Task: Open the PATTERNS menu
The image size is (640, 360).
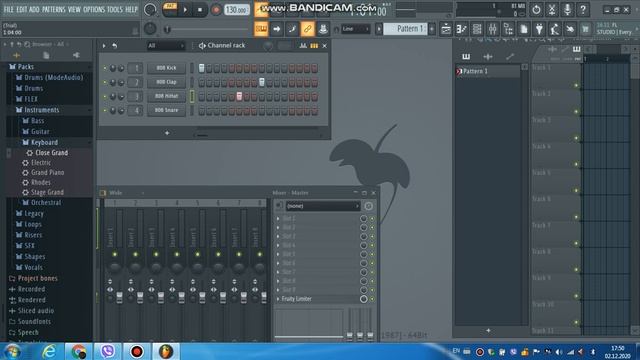Action: click(x=53, y=9)
